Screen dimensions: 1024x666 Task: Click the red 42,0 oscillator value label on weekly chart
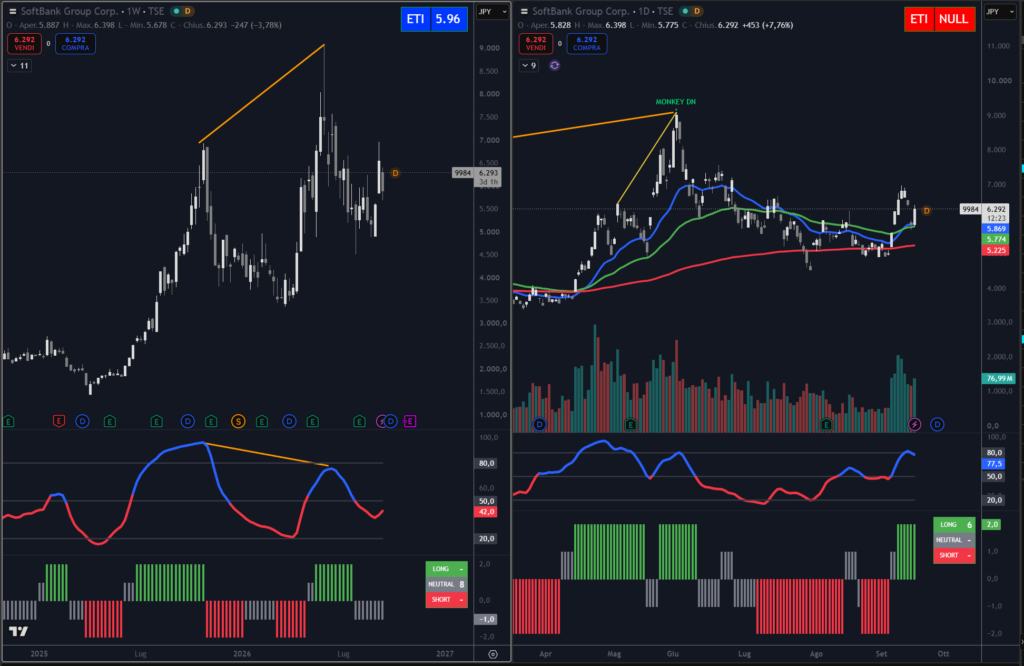(x=486, y=512)
